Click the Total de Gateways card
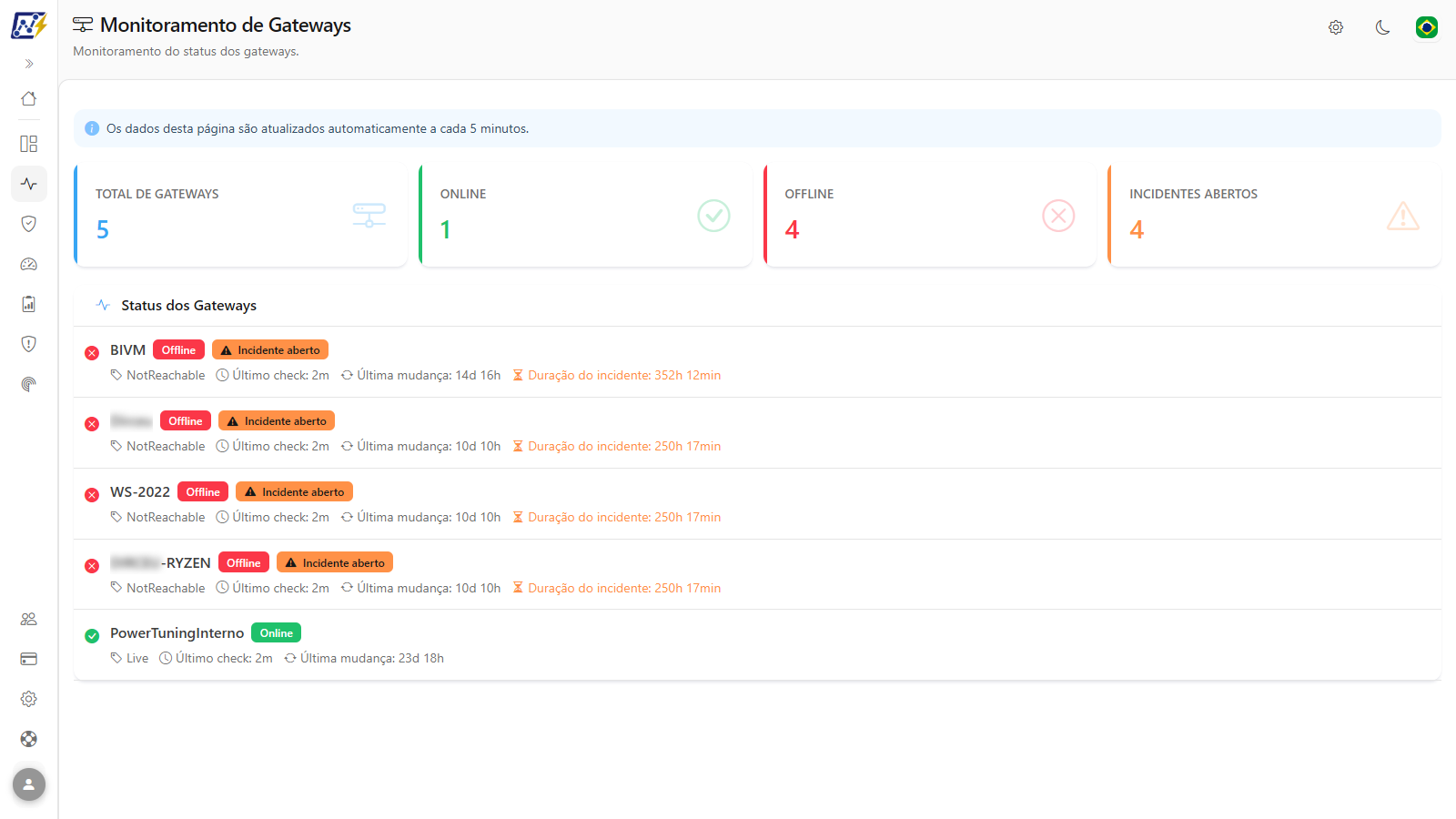This screenshot has width=1456, height=819. [x=241, y=216]
